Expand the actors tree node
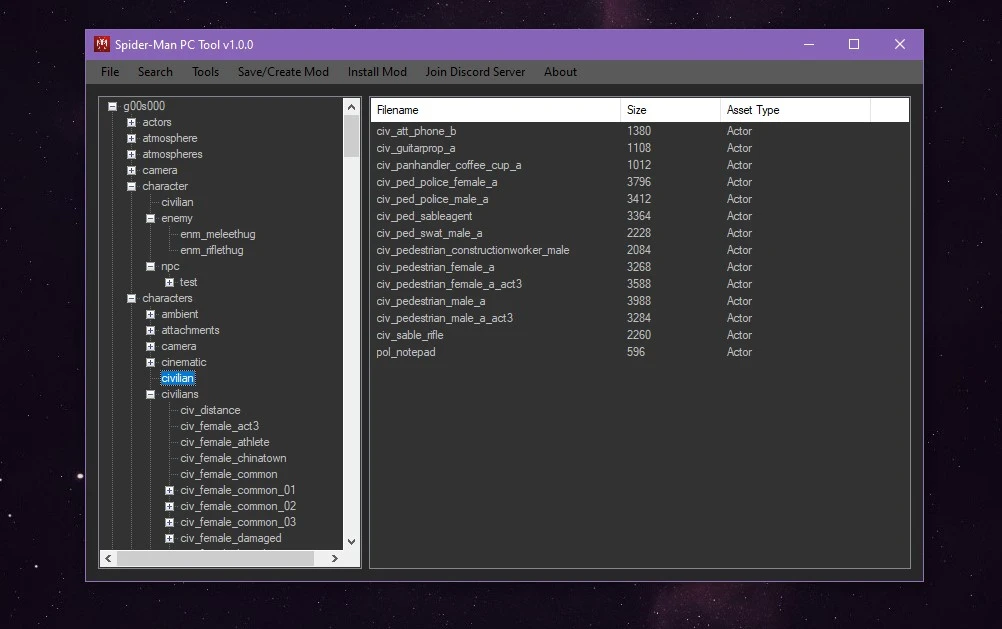 pos(131,123)
